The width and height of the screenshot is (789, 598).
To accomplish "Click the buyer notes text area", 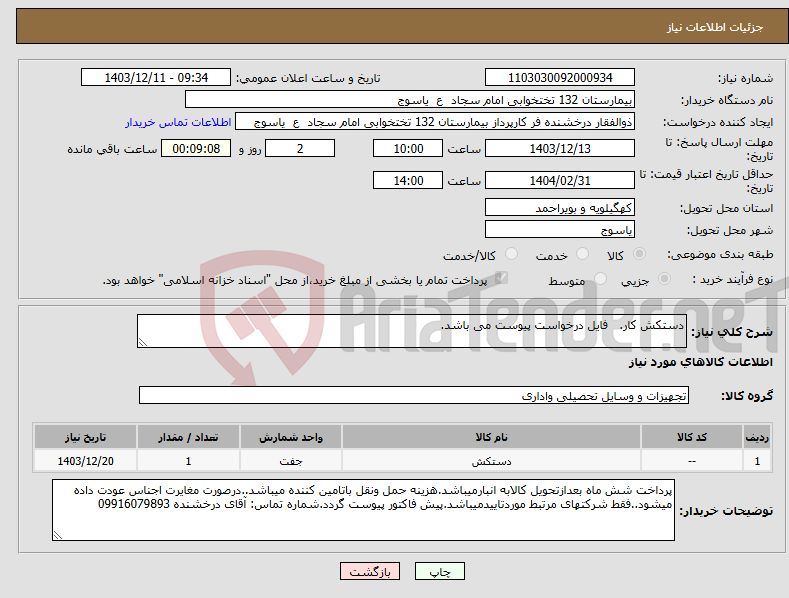I will click(x=363, y=510).
